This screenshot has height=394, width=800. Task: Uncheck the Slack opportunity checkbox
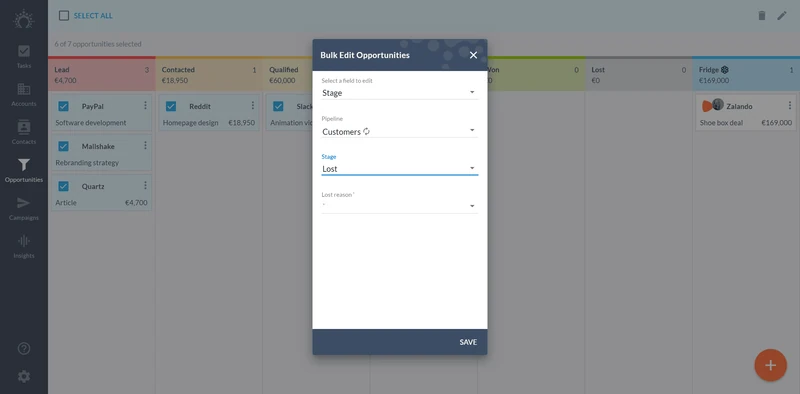278,106
